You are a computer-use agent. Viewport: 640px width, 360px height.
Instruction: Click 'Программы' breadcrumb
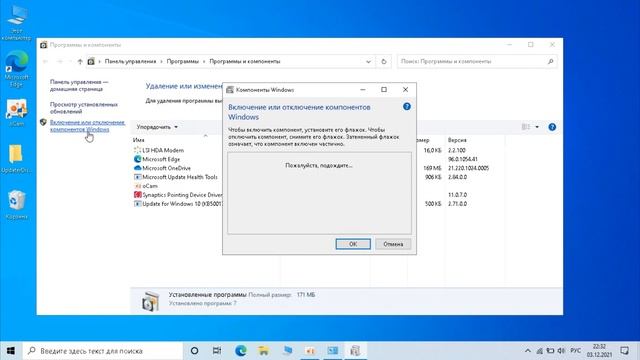tap(182, 61)
